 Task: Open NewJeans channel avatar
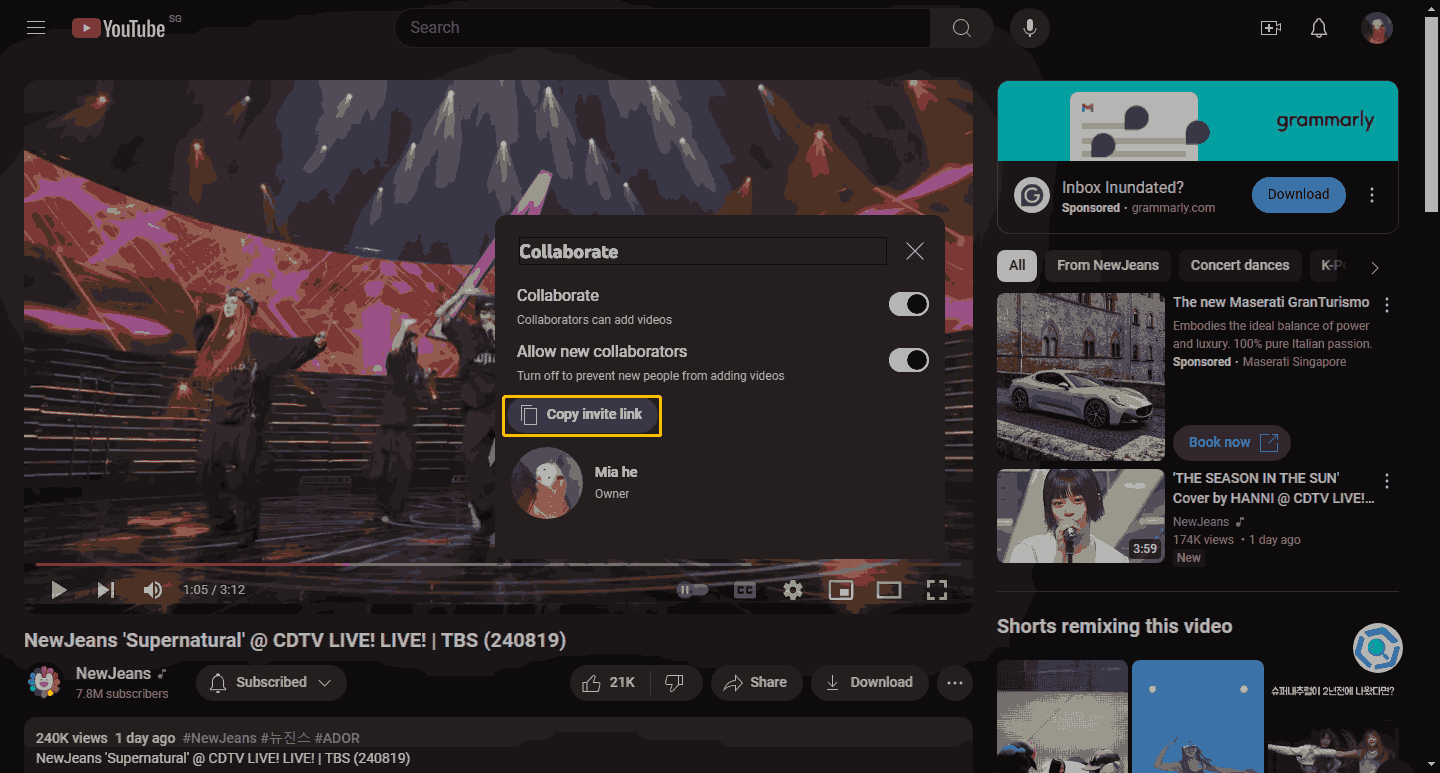pyautogui.click(x=44, y=681)
